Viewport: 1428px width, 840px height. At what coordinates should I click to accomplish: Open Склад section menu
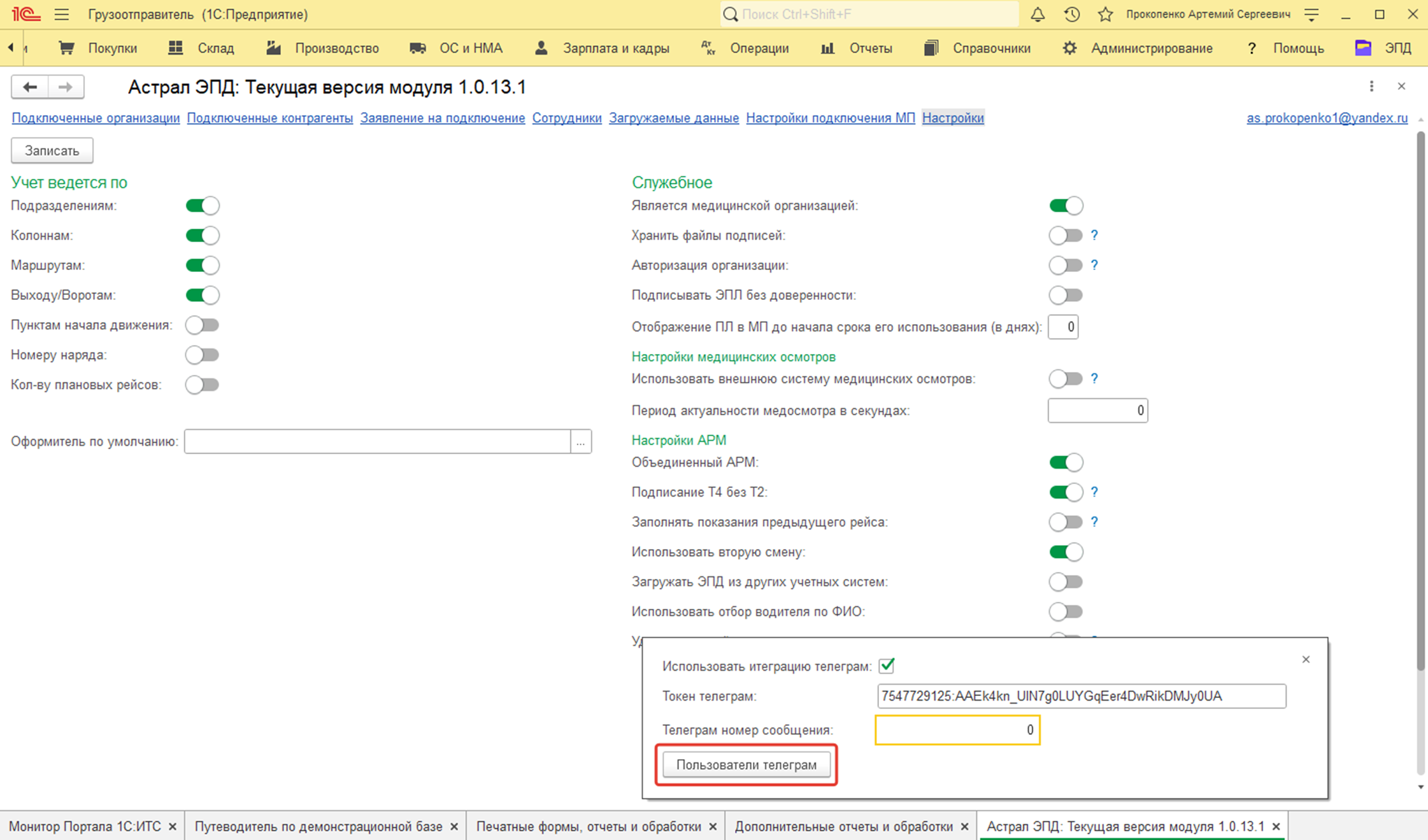201,48
